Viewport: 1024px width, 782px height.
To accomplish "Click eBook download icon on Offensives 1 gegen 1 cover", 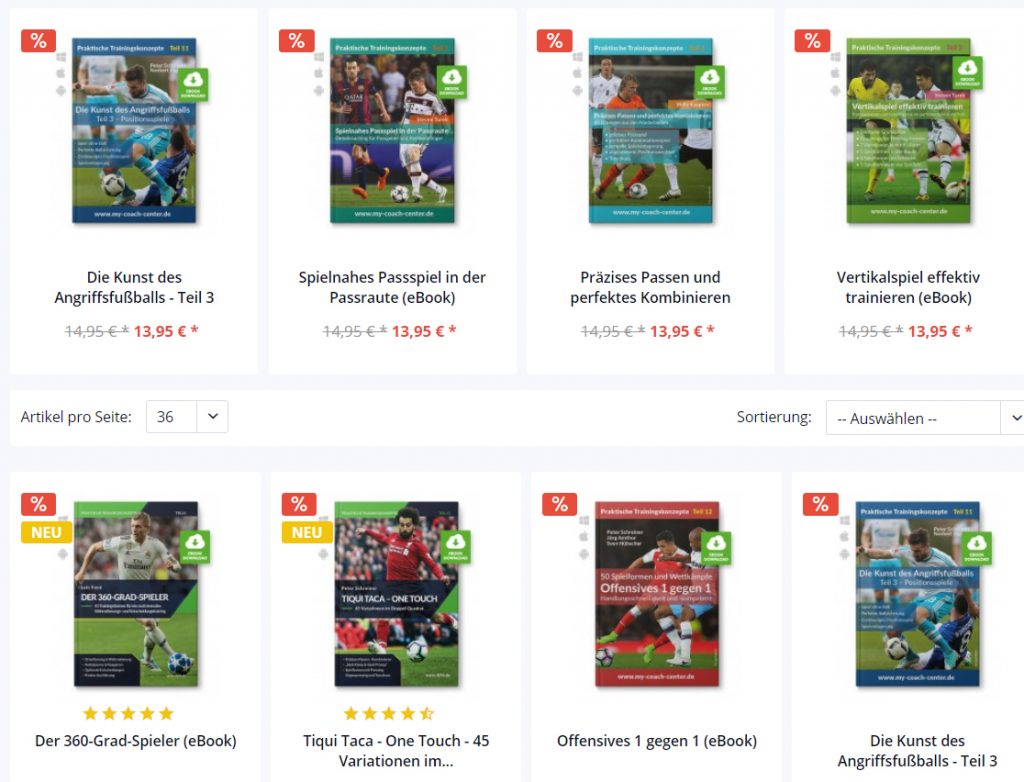I will 716,547.
